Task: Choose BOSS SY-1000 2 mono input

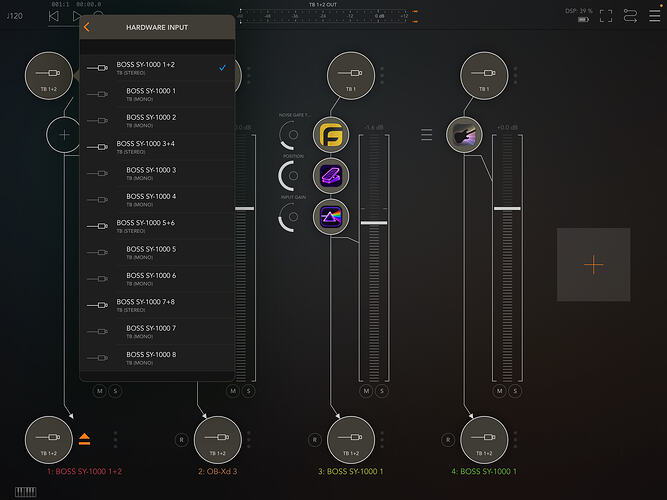Action: click(157, 120)
